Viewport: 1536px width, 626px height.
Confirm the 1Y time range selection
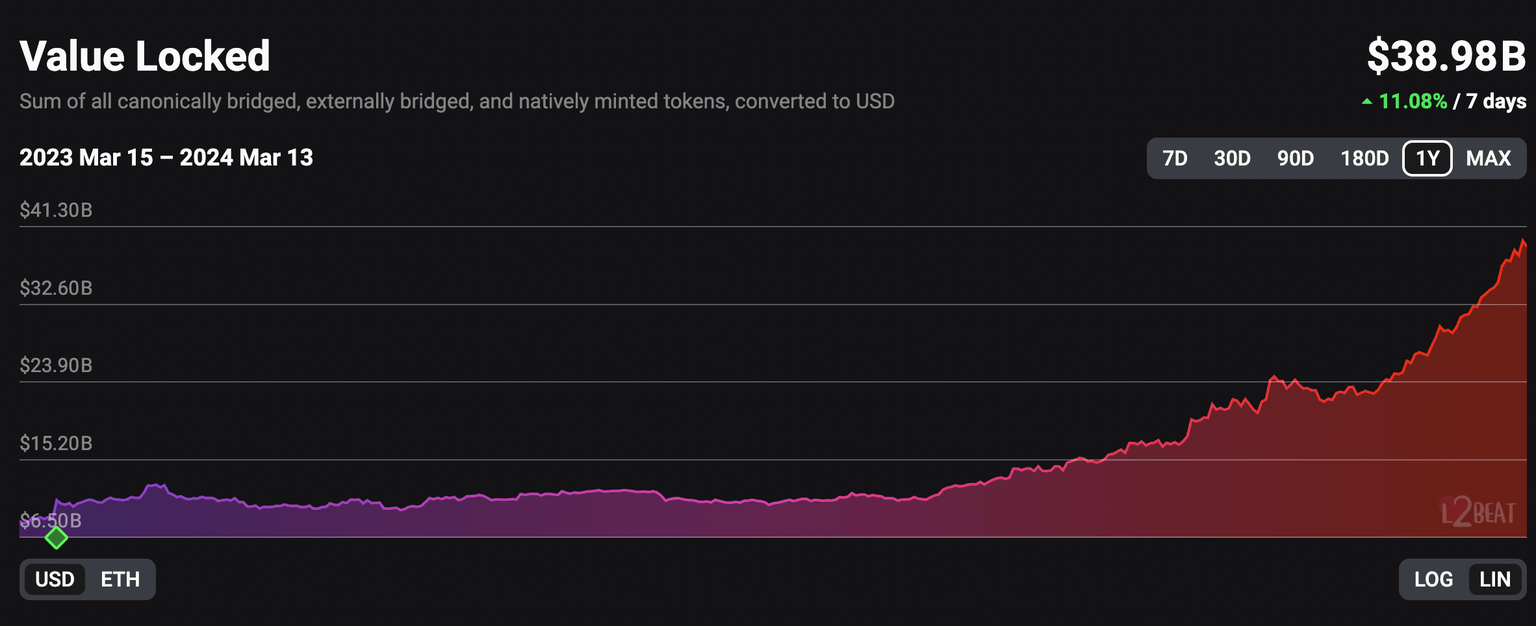(x=1426, y=158)
